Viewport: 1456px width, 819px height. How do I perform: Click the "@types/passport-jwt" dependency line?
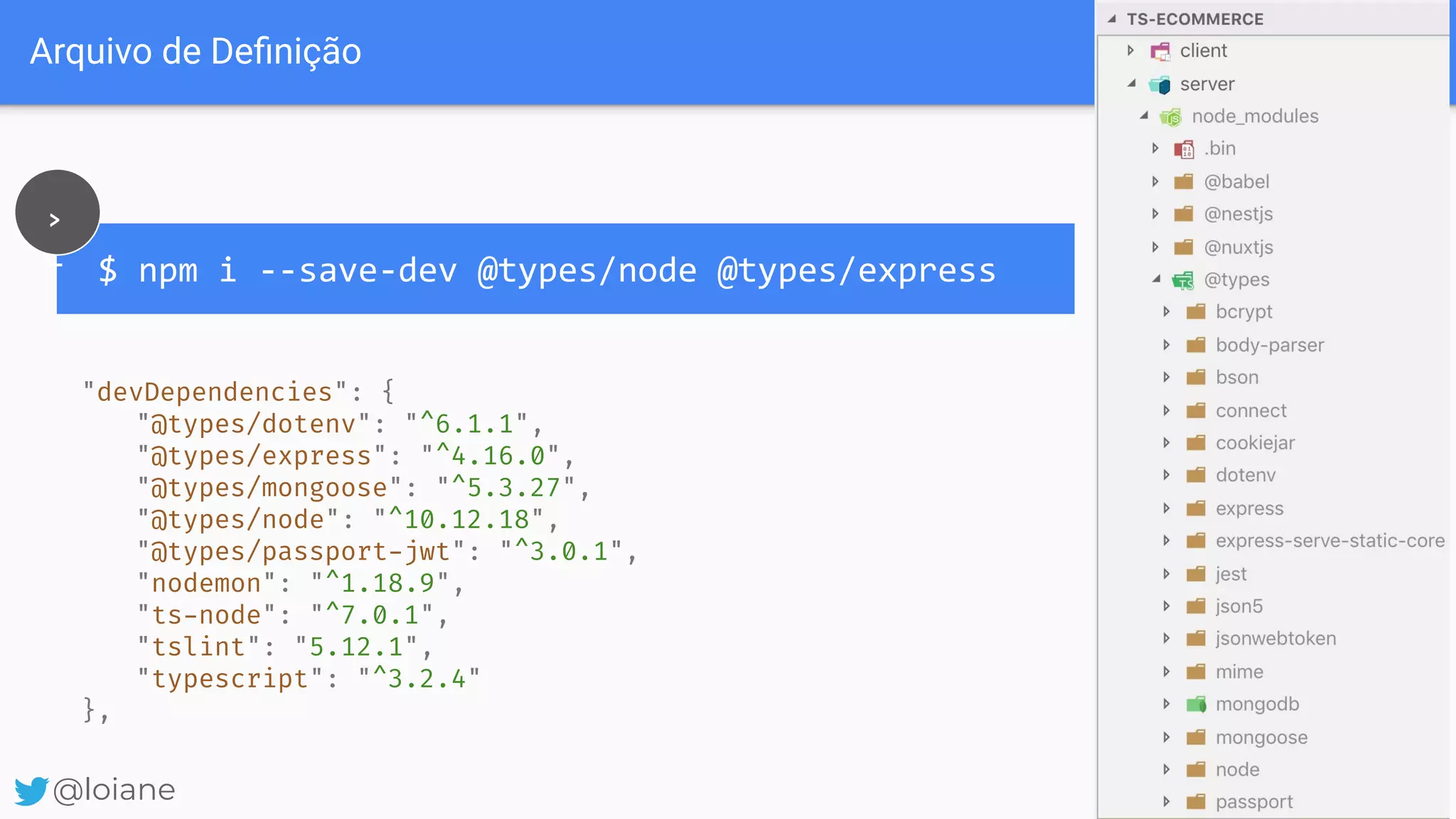387,552
